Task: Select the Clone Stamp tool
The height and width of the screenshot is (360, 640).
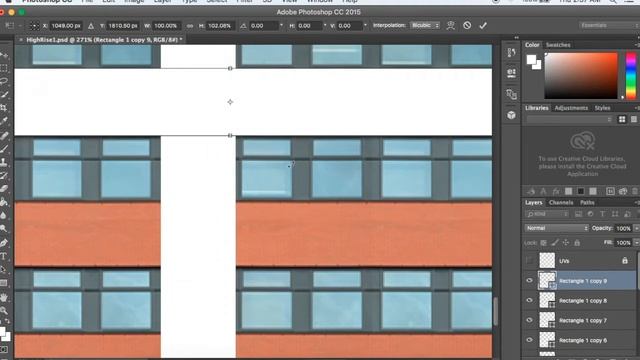Action: (4, 162)
